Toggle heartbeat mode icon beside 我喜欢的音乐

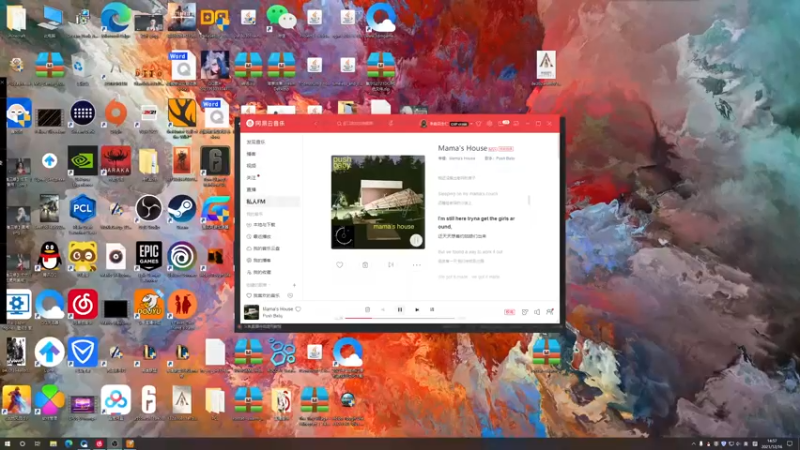coord(290,295)
